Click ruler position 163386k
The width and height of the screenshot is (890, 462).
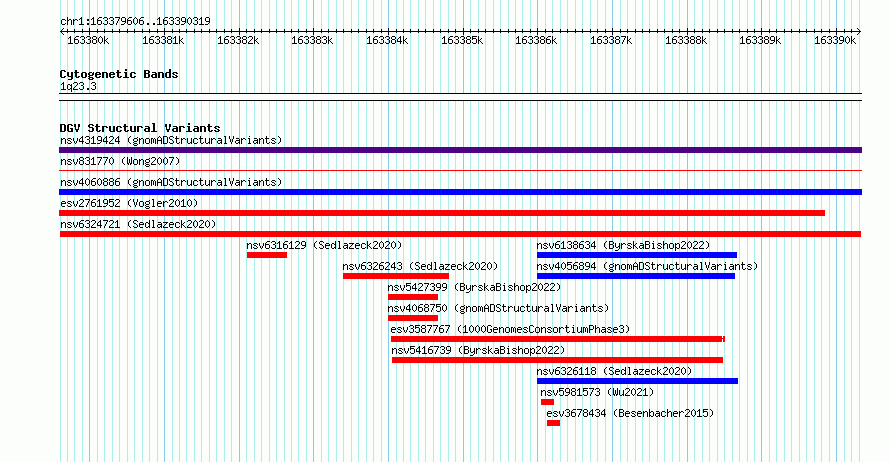click(x=536, y=40)
